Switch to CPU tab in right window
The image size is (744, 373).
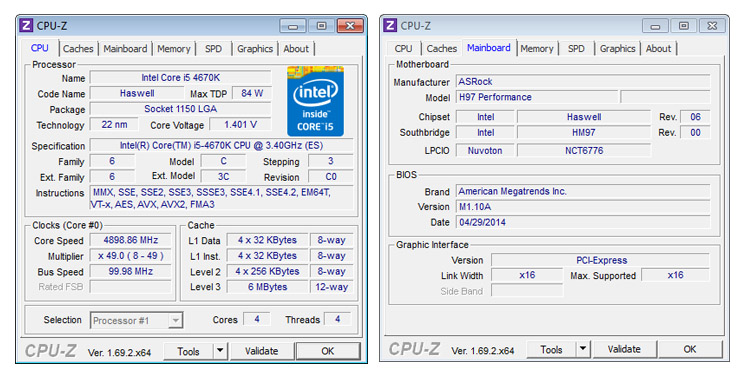point(403,48)
